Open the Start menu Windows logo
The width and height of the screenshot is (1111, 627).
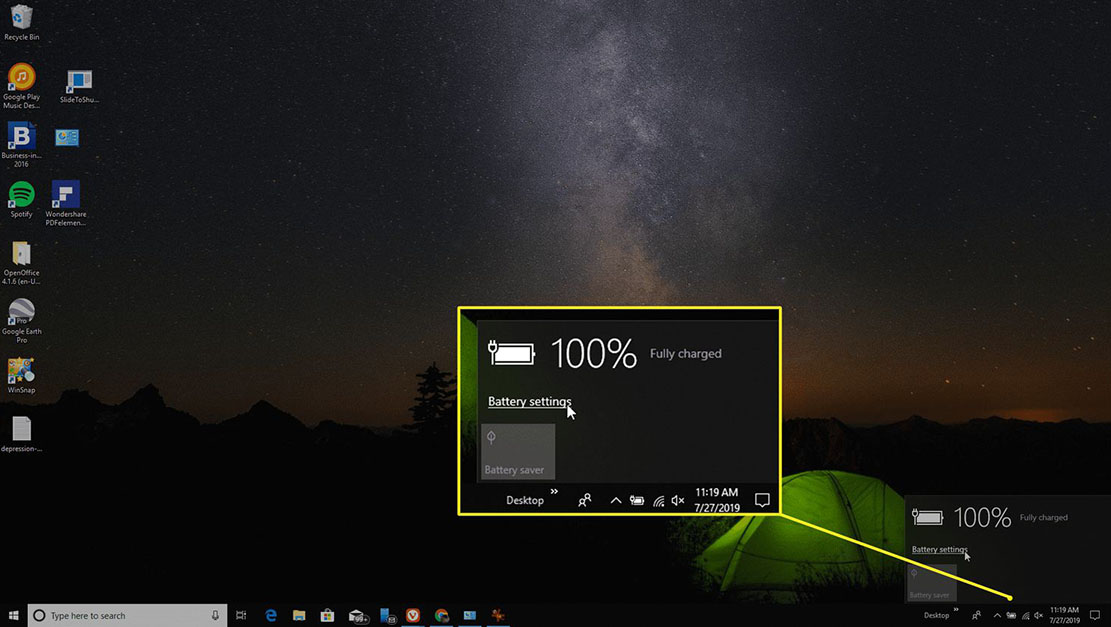[x=13, y=615]
